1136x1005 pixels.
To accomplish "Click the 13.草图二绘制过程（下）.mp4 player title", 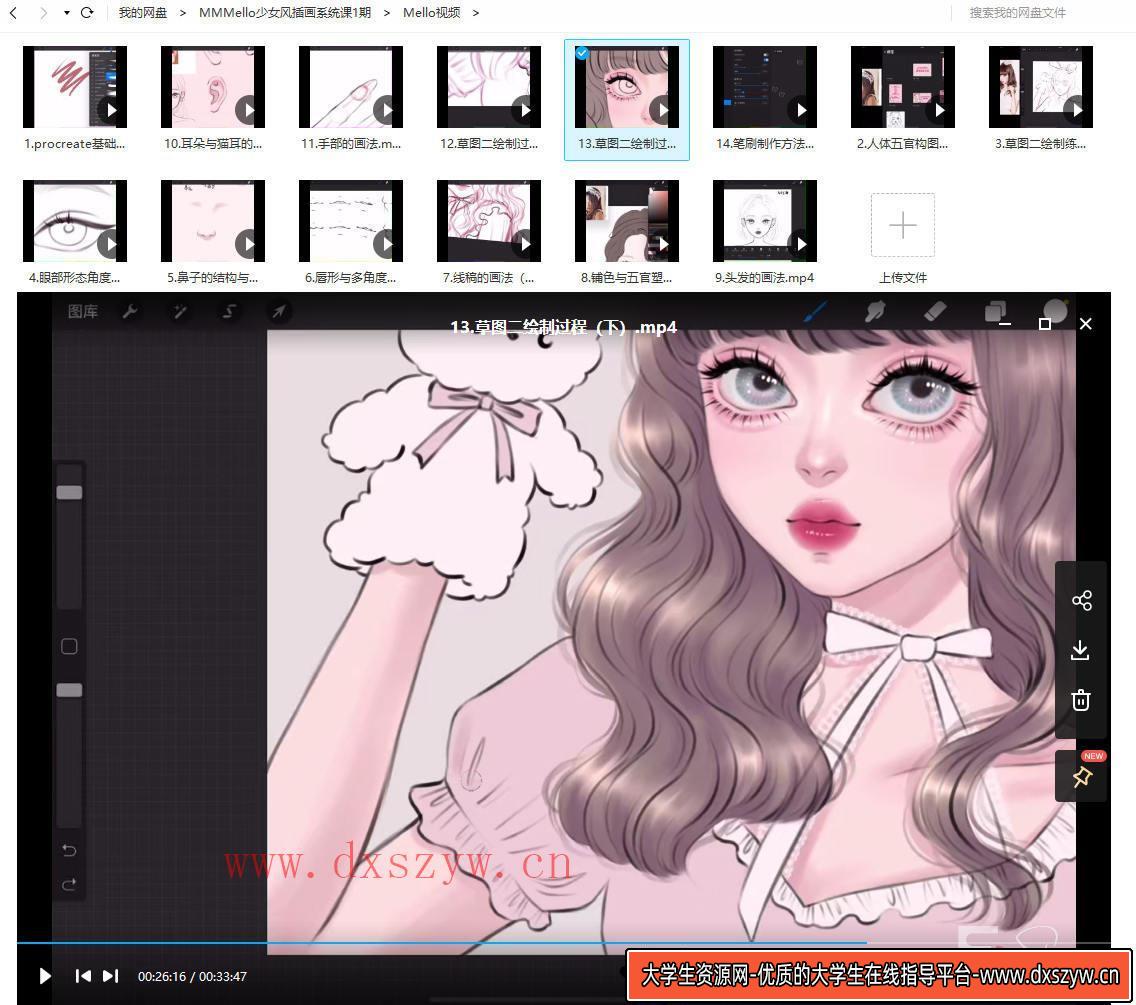I will coord(564,328).
